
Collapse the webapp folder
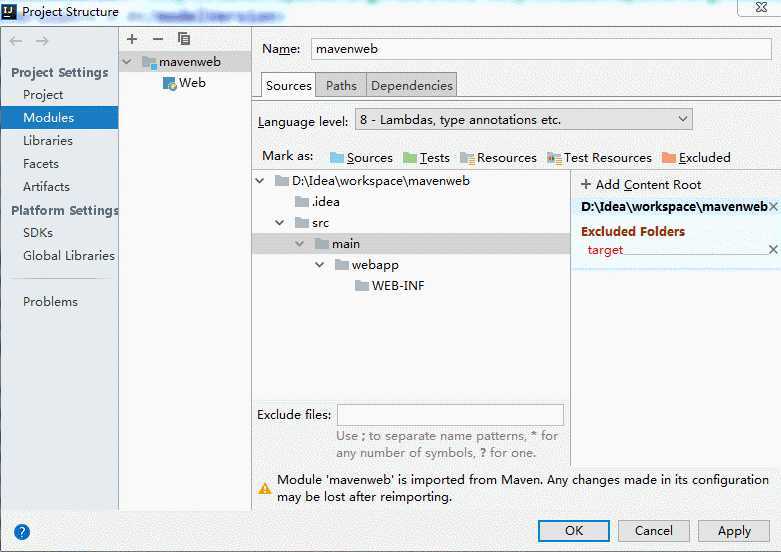click(319, 265)
